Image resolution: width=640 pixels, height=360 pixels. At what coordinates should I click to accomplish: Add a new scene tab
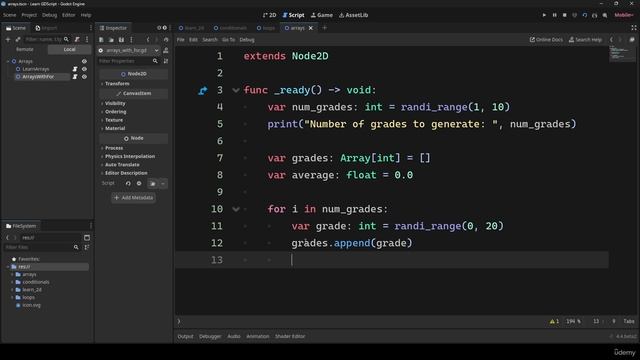pyautogui.click(x=325, y=28)
